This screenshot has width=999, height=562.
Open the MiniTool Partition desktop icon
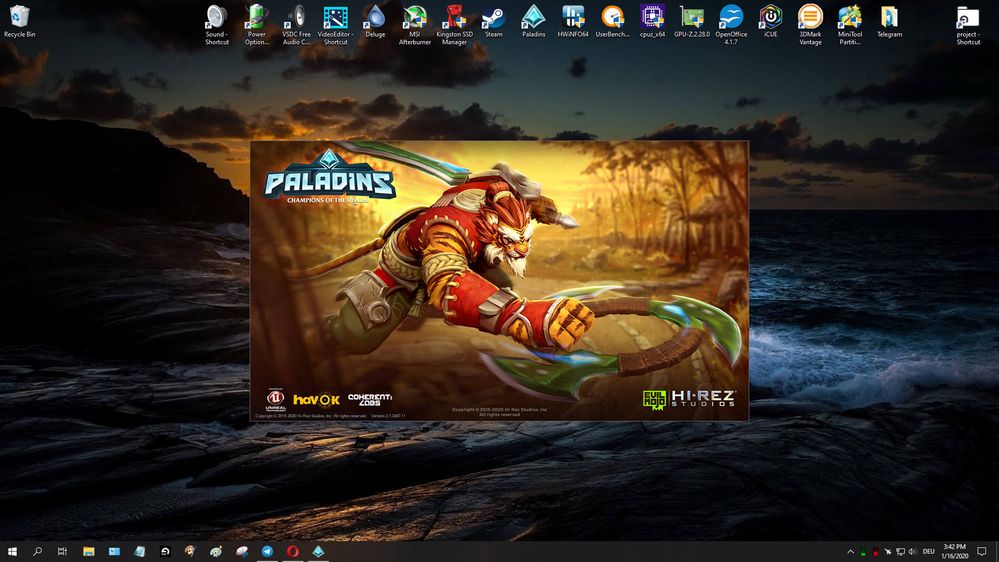tap(850, 24)
